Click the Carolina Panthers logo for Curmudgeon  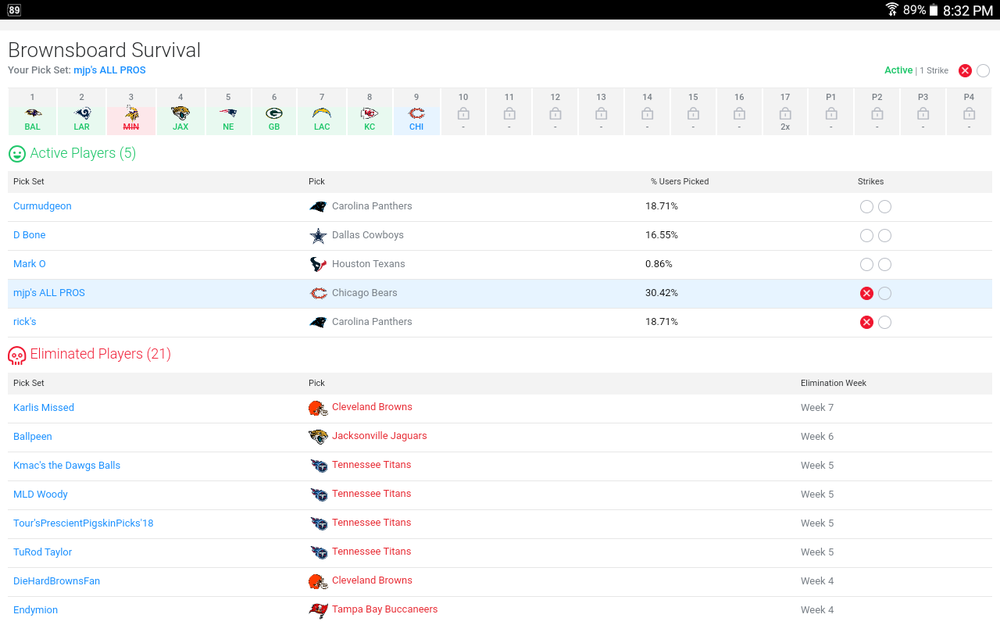click(318, 207)
